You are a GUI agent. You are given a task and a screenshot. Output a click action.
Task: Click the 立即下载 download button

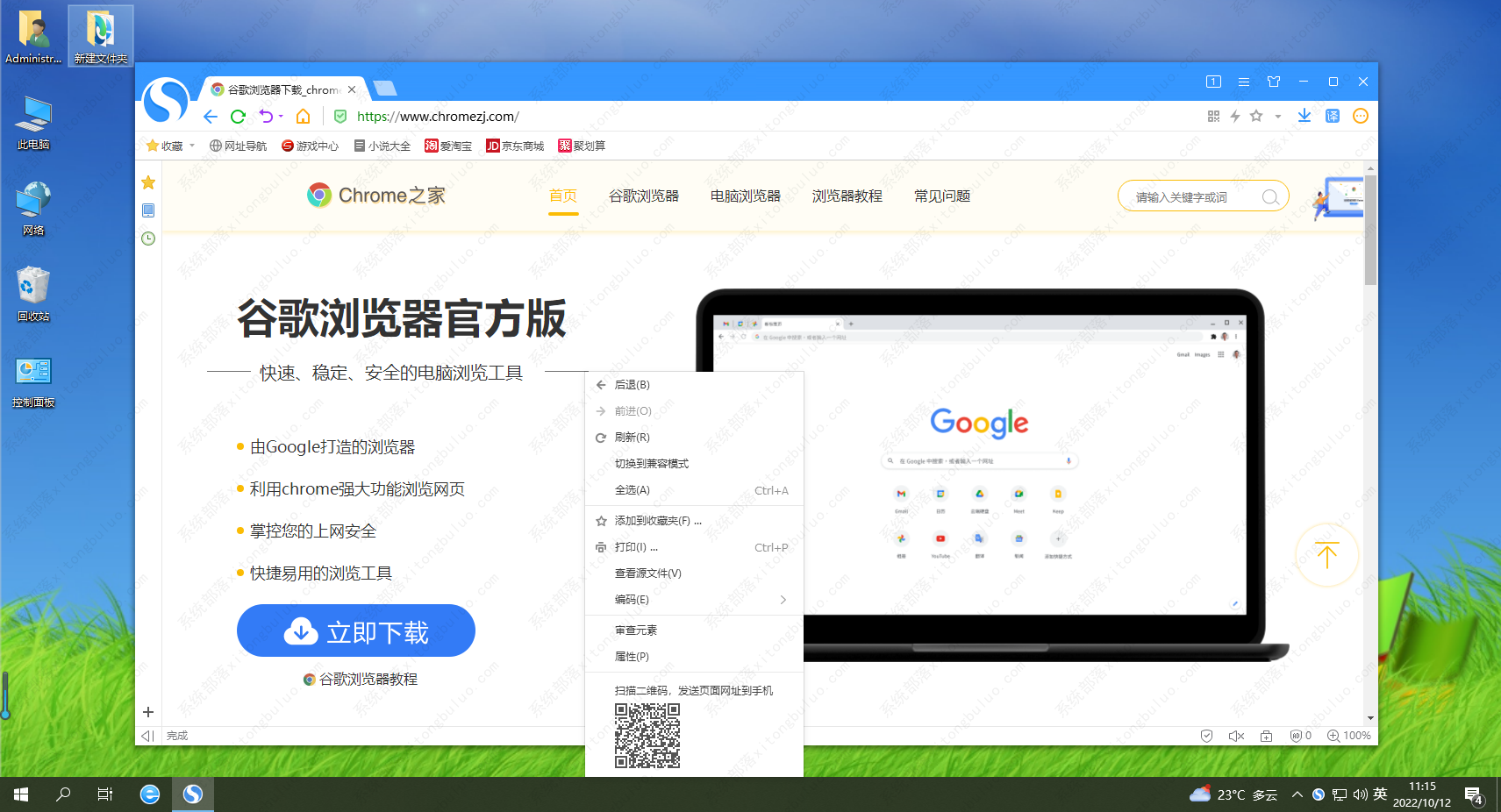pyautogui.click(x=356, y=630)
